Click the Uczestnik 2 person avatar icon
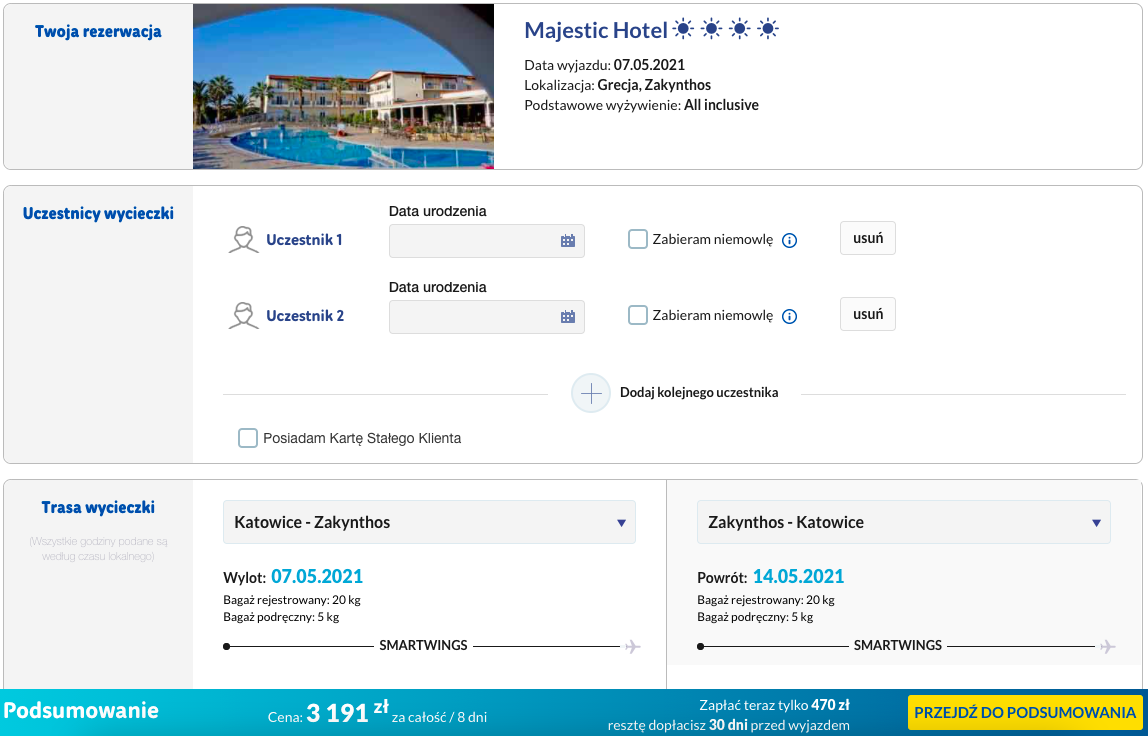The width and height of the screenshot is (1148, 736). tap(244, 316)
